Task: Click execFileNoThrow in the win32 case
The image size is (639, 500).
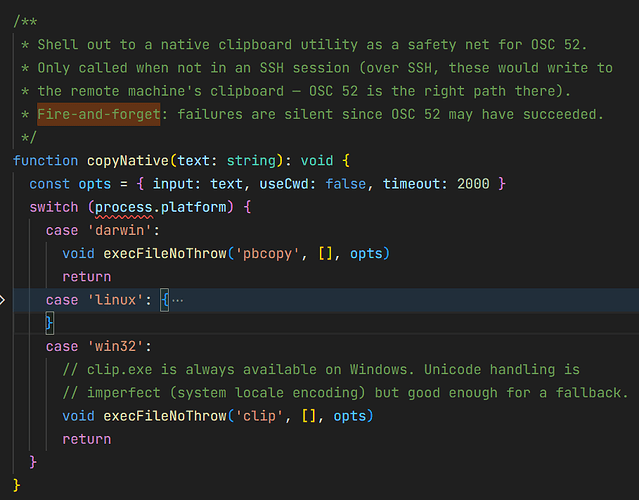Action: point(165,416)
